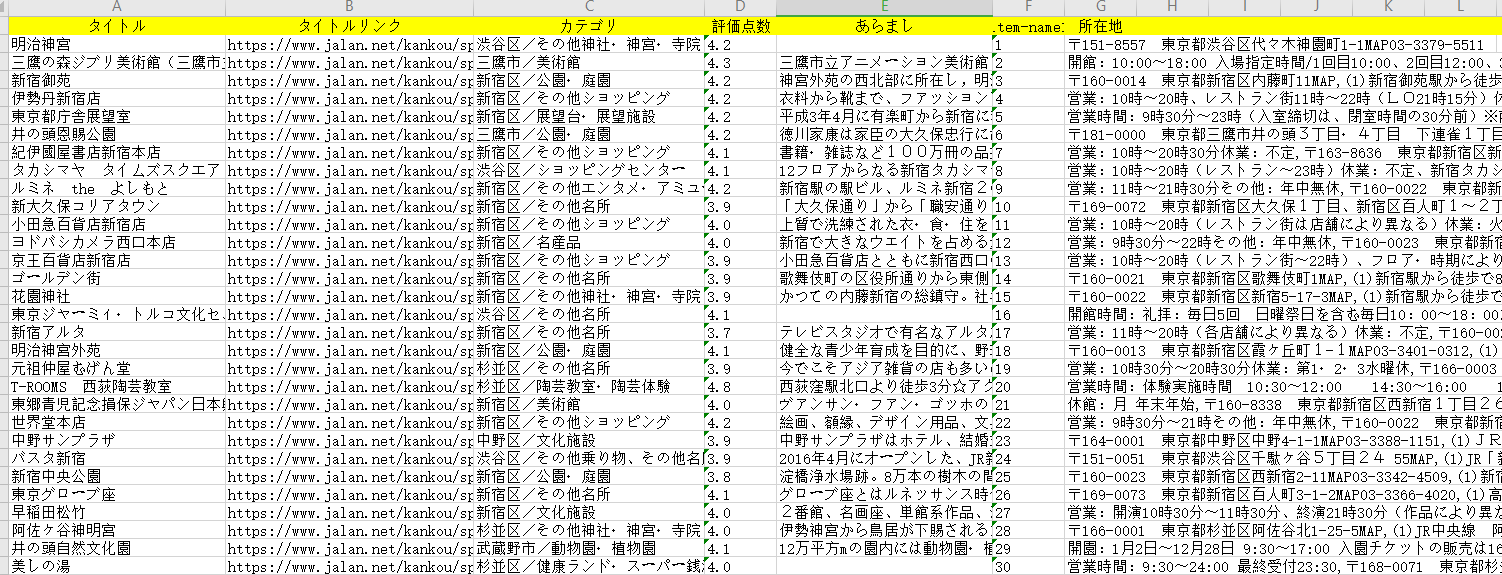Select column E header

(x=884, y=7)
